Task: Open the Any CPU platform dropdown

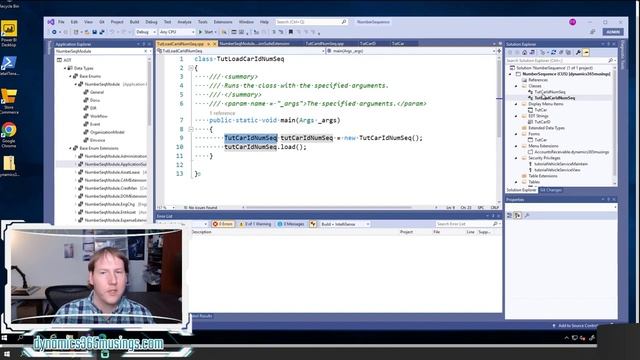Action: [x=177, y=32]
